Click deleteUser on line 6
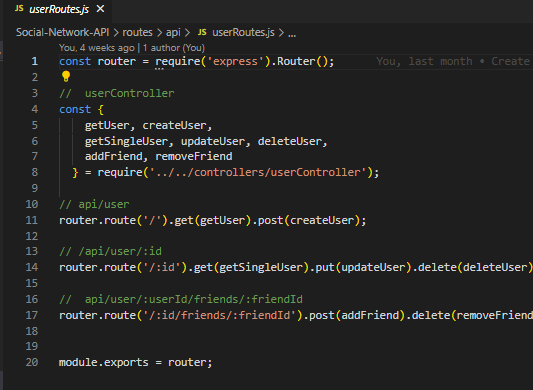 click(290, 141)
